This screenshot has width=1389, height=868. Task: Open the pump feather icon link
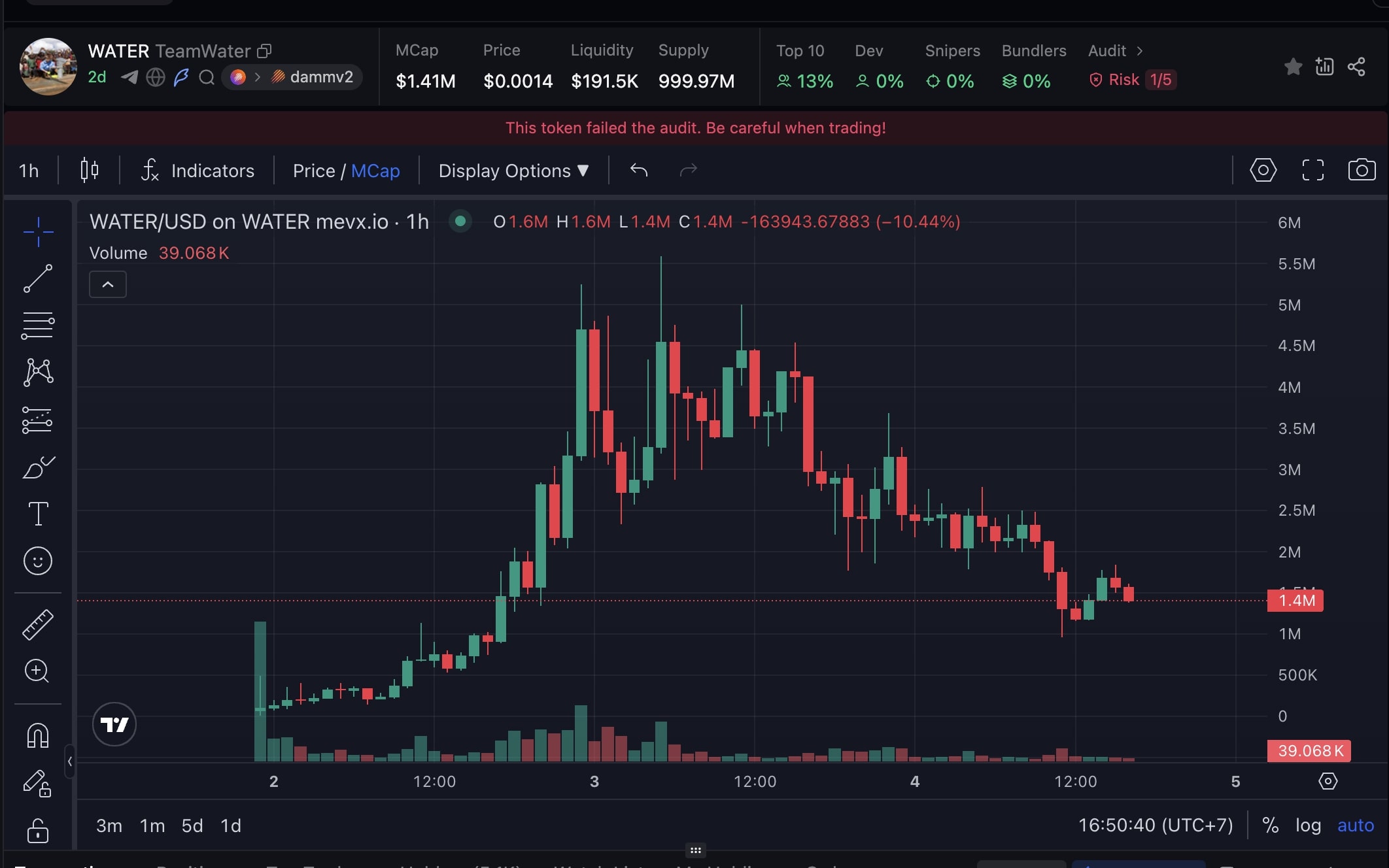tap(181, 77)
